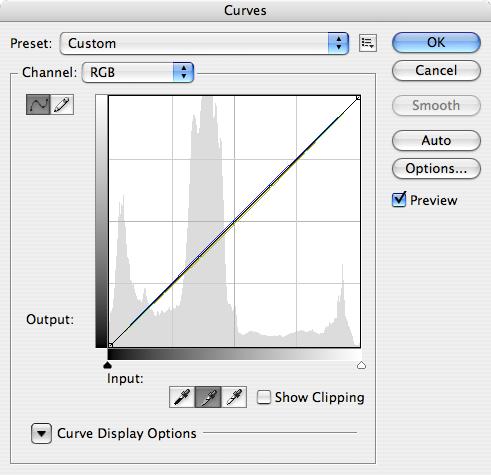Pick the black point eyedropper
Screen dimensions: 491x475
[x=182, y=397]
